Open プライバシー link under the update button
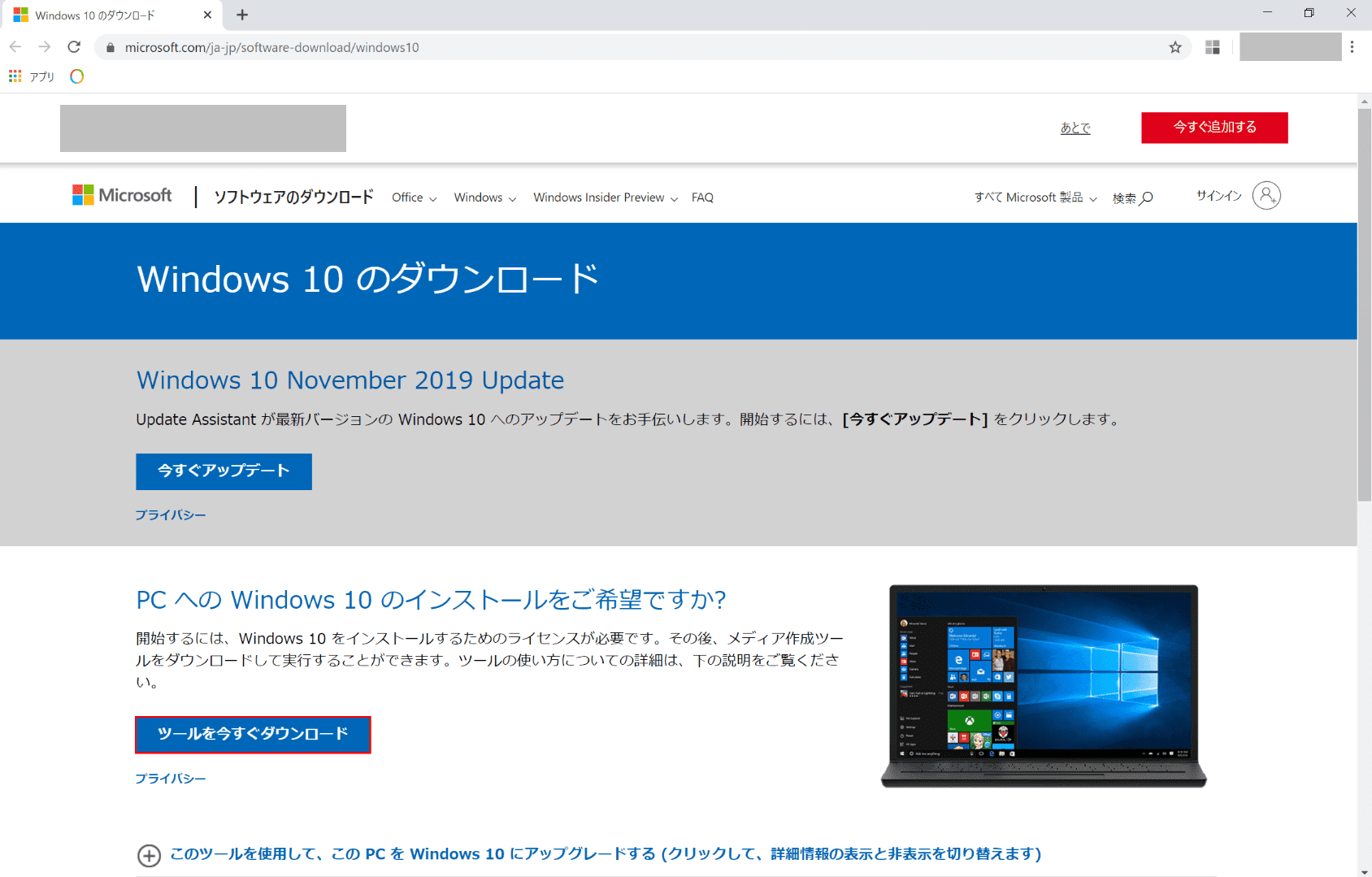Image resolution: width=1372 pixels, height=877 pixels. pos(171,514)
